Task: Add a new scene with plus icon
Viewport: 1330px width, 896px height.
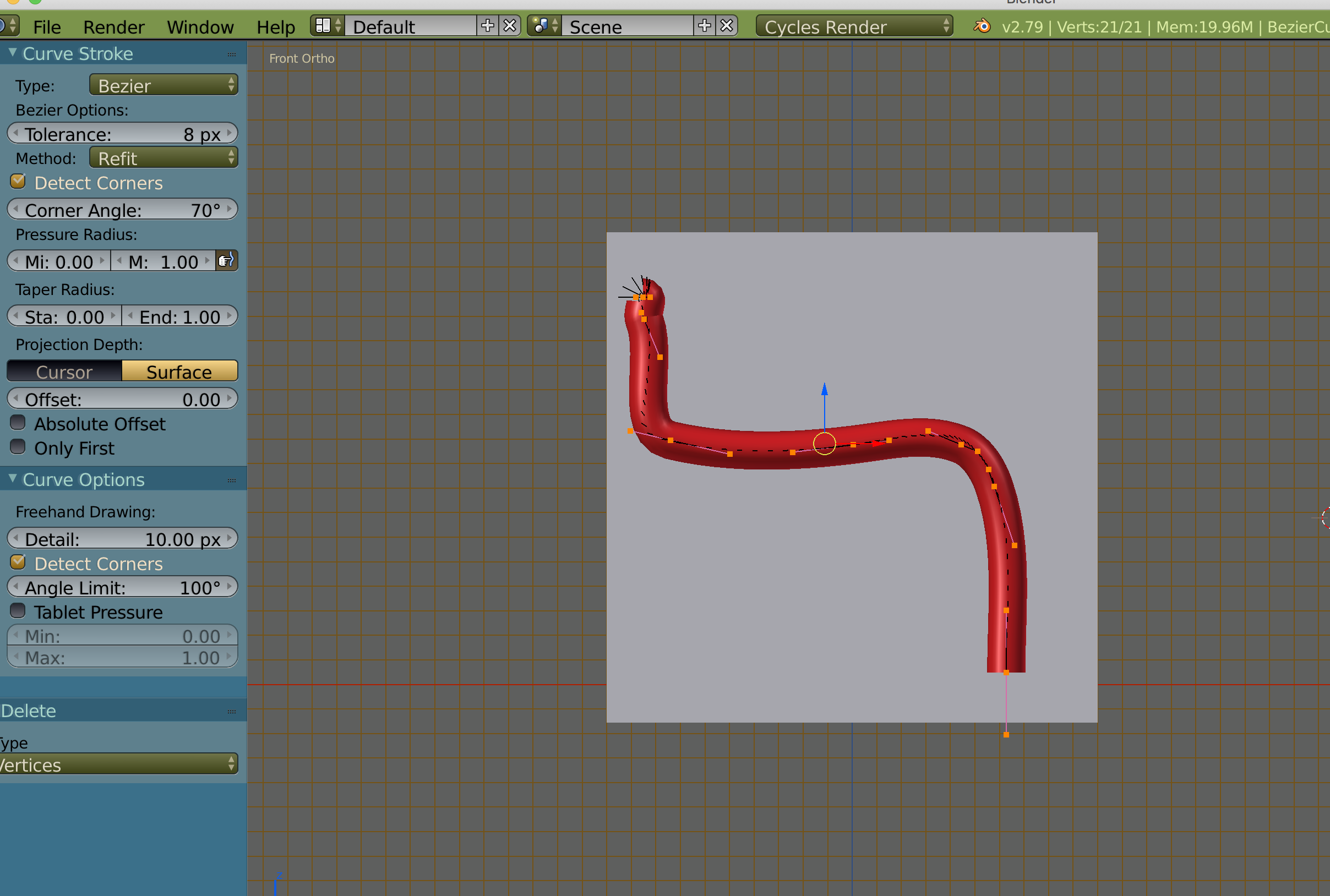Action: [705, 26]
